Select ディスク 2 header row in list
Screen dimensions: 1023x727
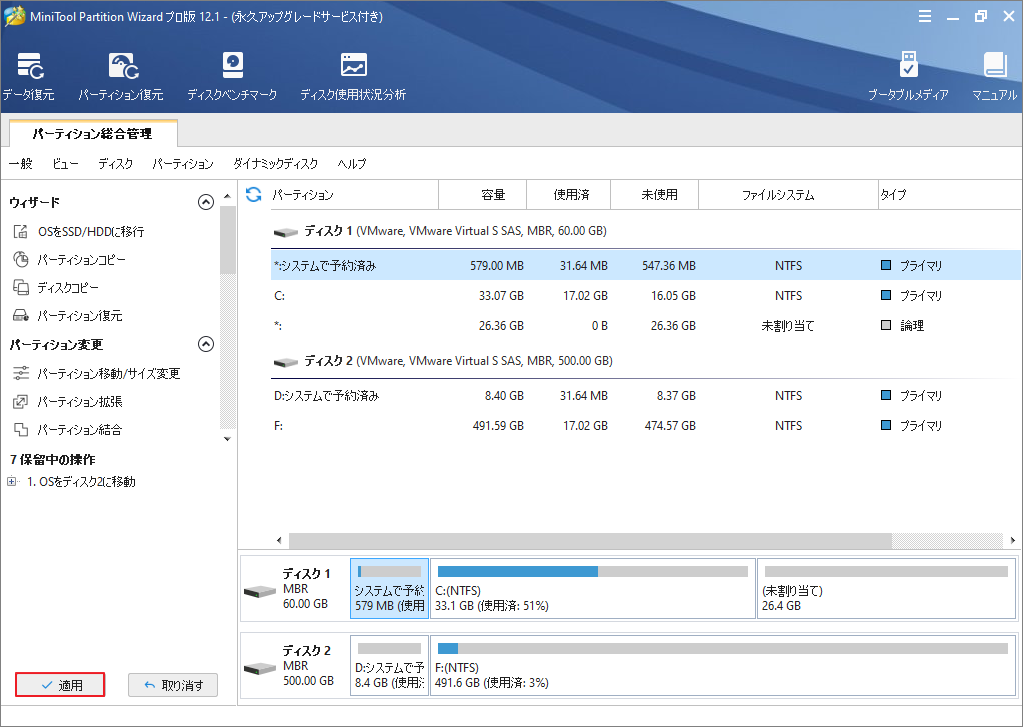point(443,361)
